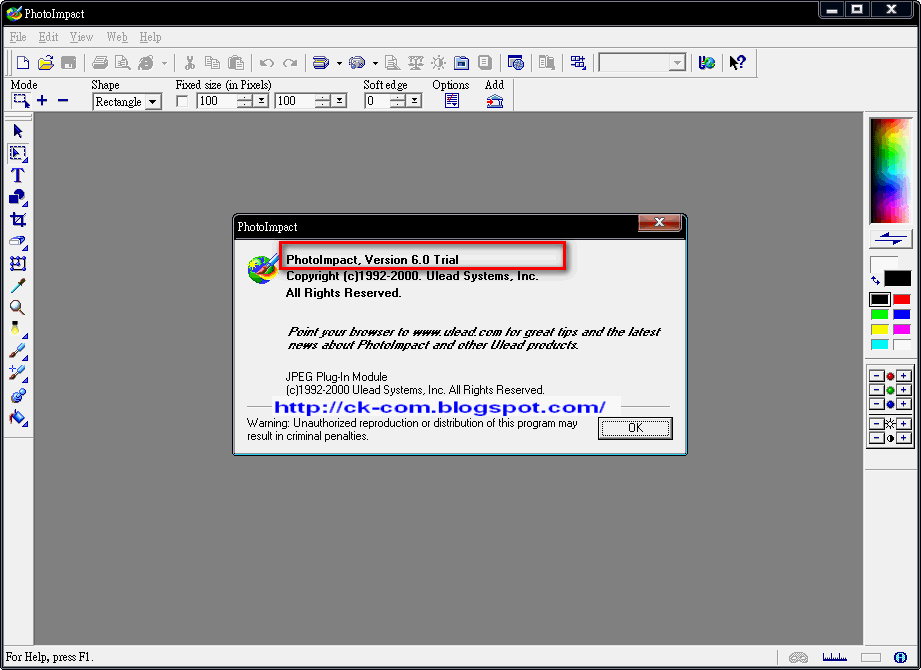Open the empty toolbar combo box
The height and width of the screenshot is (670, 921).
pos(677,62)
